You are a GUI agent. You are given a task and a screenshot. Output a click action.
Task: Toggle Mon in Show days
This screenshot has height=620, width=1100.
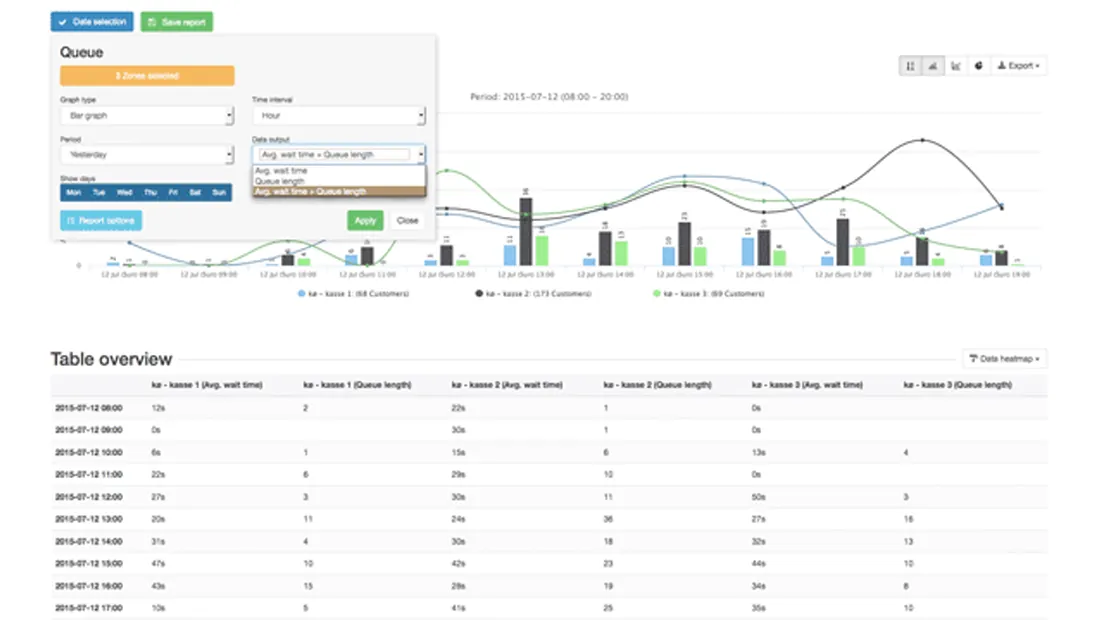coord(74,192)
